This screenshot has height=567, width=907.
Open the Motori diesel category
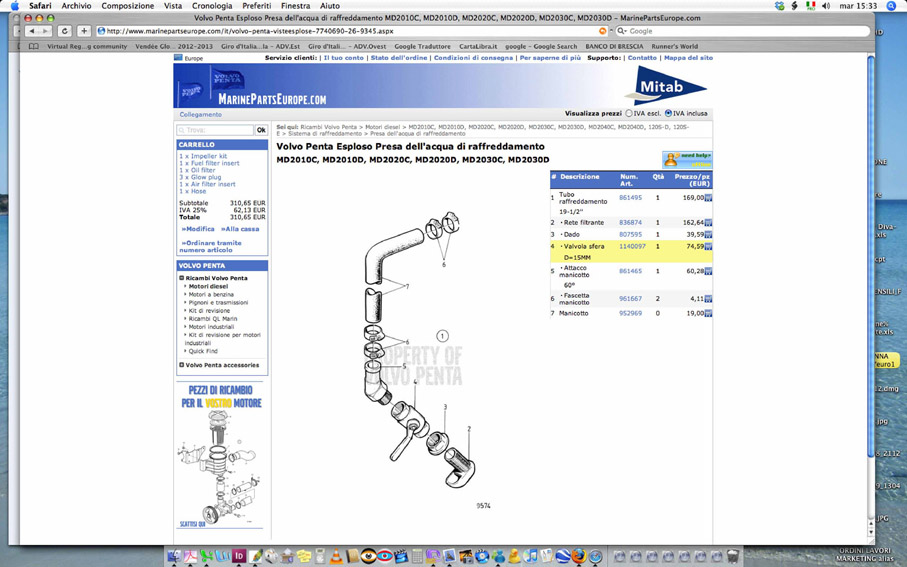coord(208,286)
